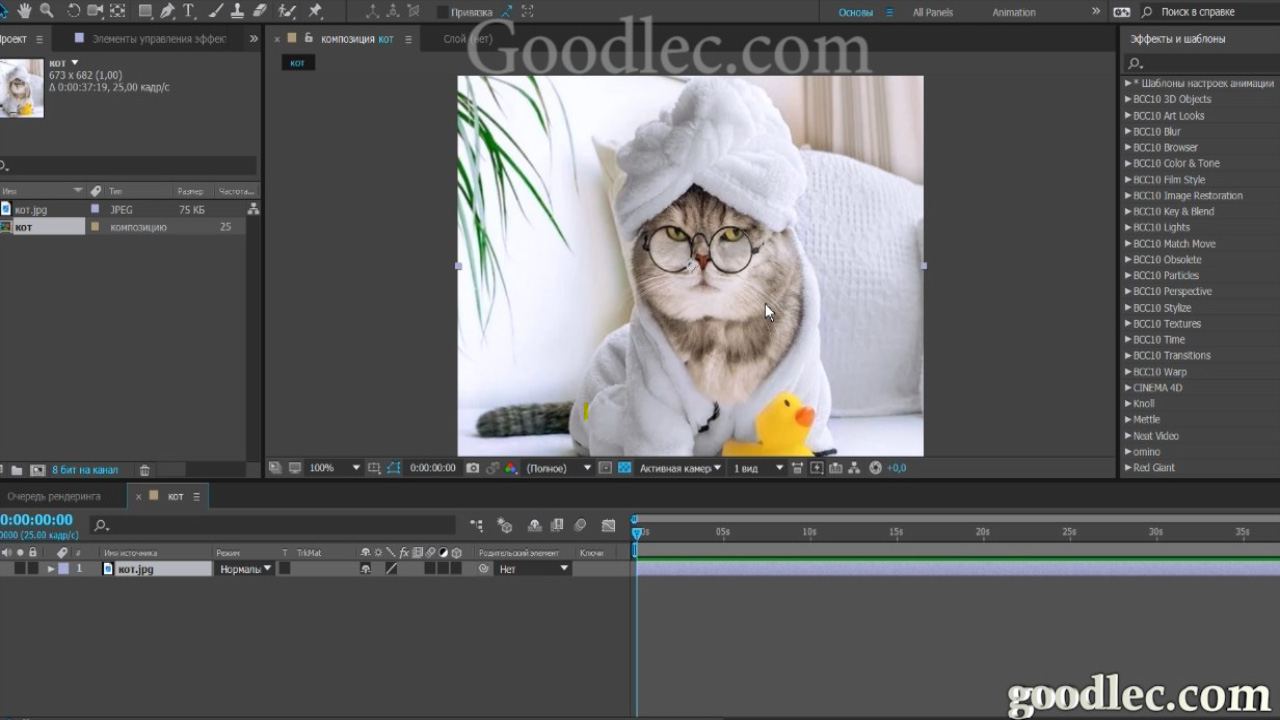Select the Rotation tool
Screen dimensions: 1280x720
click(73, 11)
